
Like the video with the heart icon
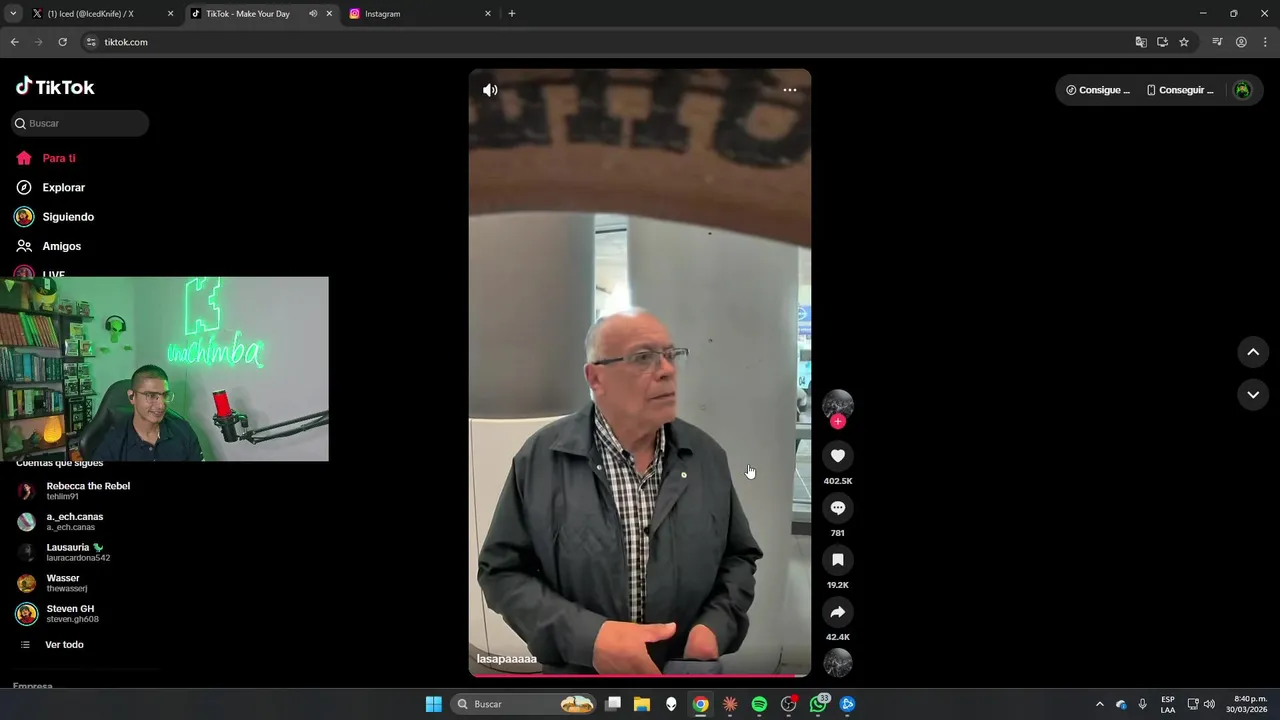coord(838,456)
